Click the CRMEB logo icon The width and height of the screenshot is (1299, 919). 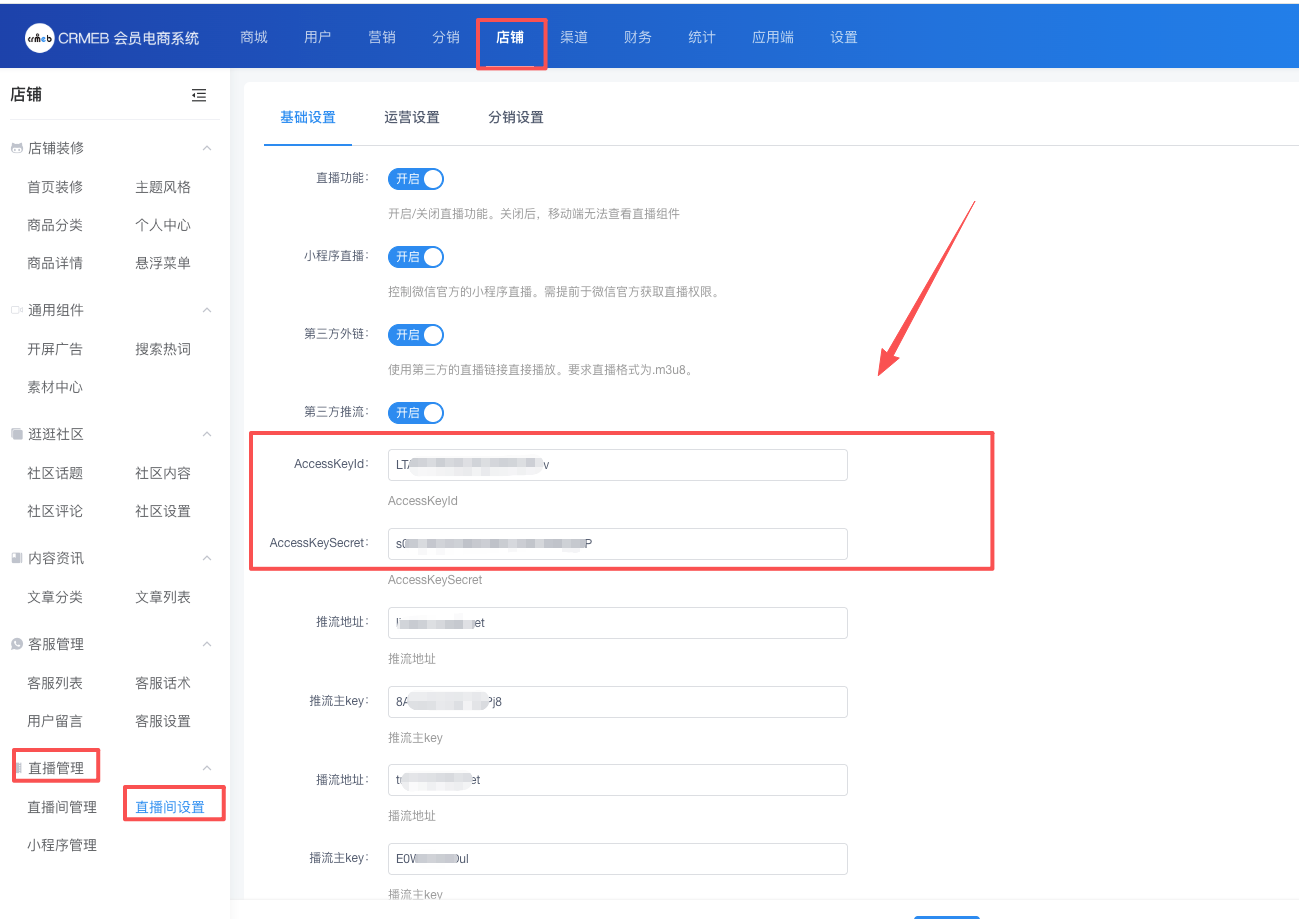coord(39,38)
